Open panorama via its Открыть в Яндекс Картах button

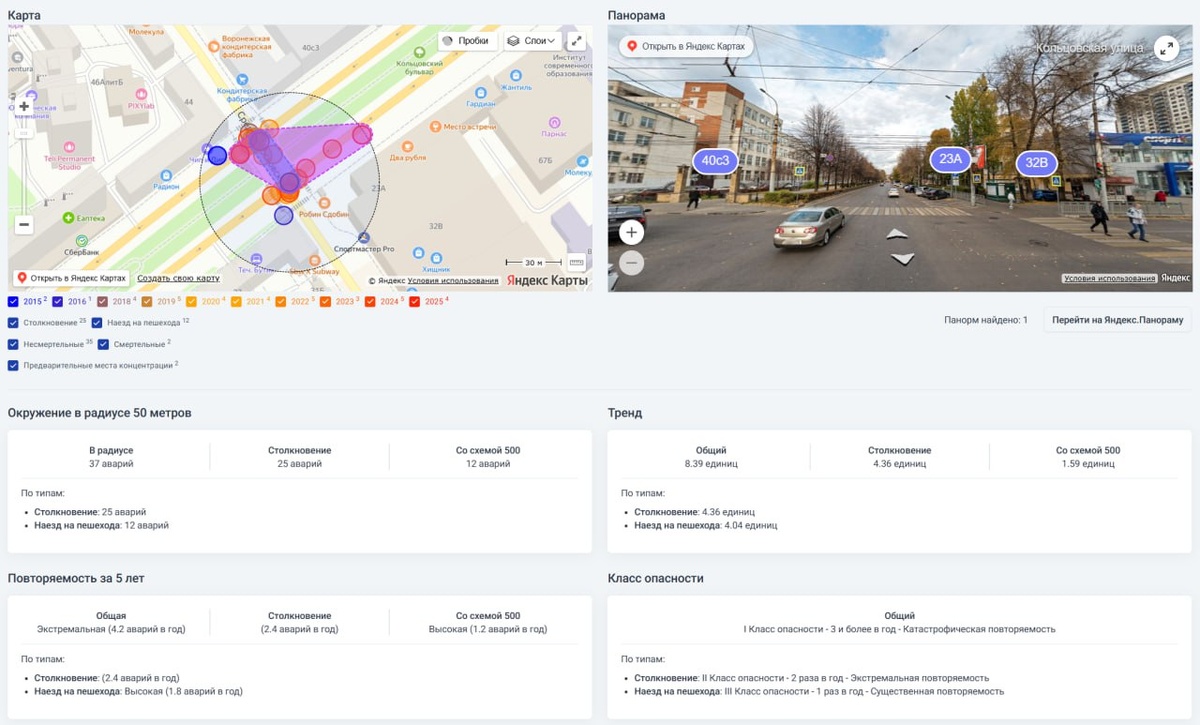coord(686,46)
